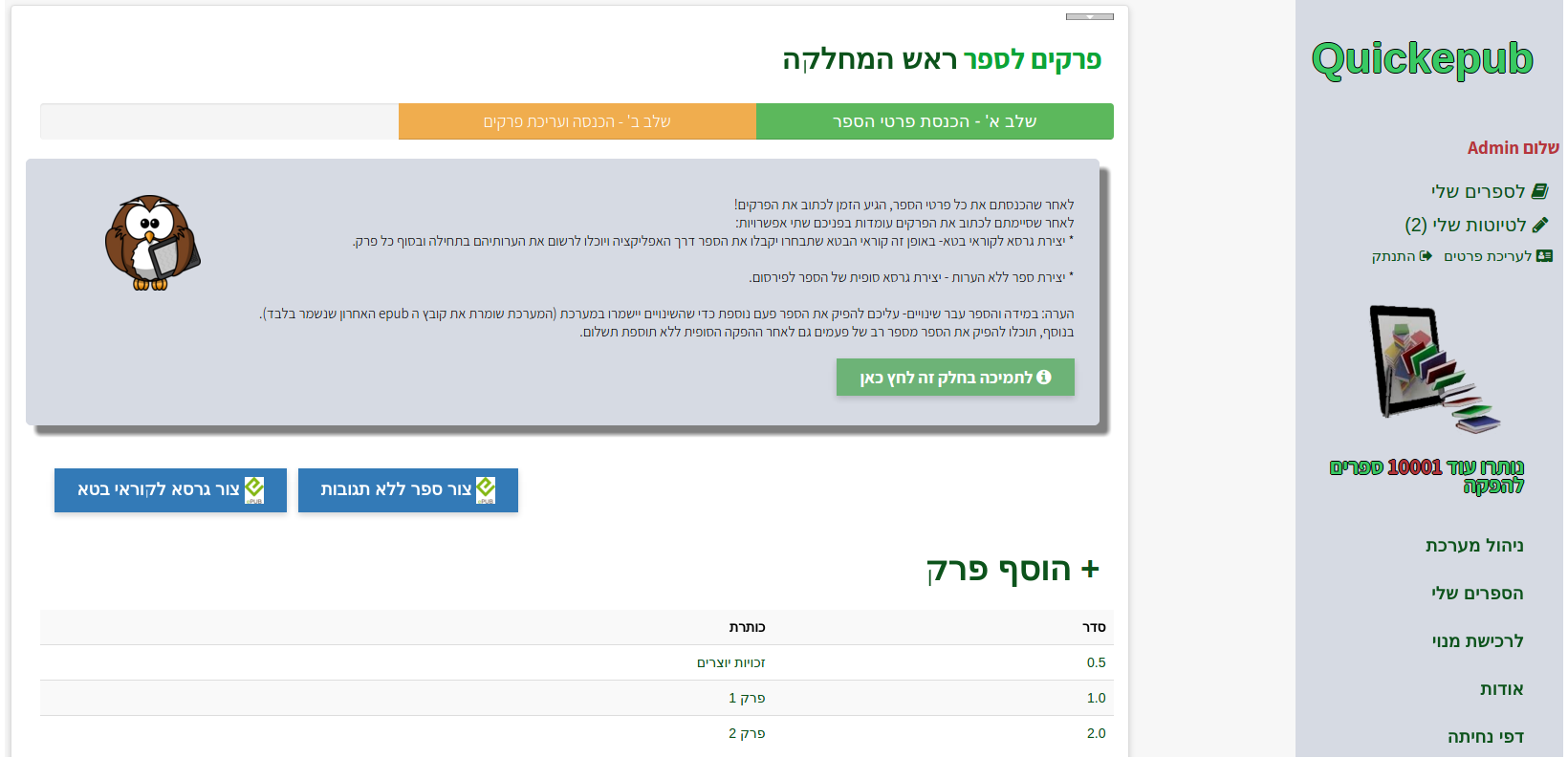The height and width of the screenshot is (758, 1568).
Task: Click the ePub icon on צור גרסא לקוראי בטא
Action: coord(254,490)
